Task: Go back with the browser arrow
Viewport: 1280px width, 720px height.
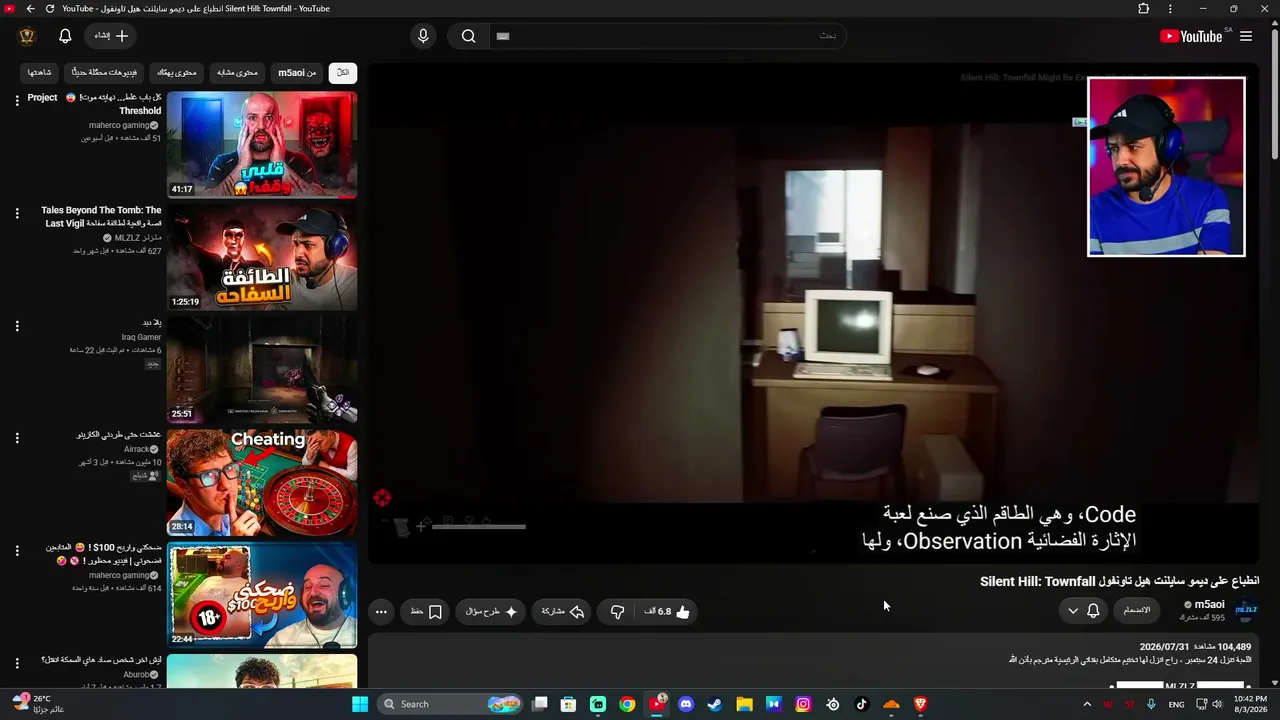Action: [30, 9]
